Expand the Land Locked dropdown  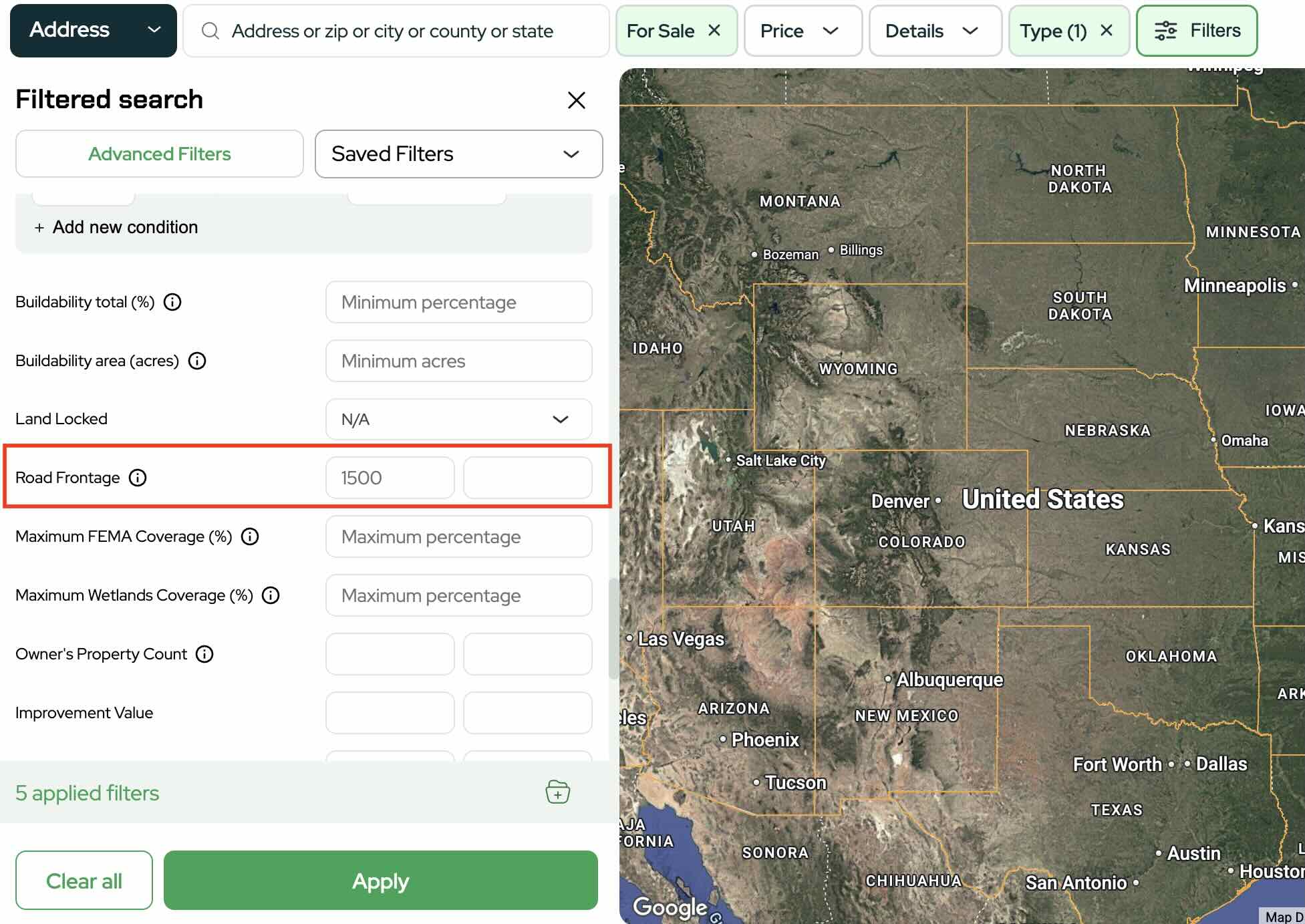click(458, 420)
